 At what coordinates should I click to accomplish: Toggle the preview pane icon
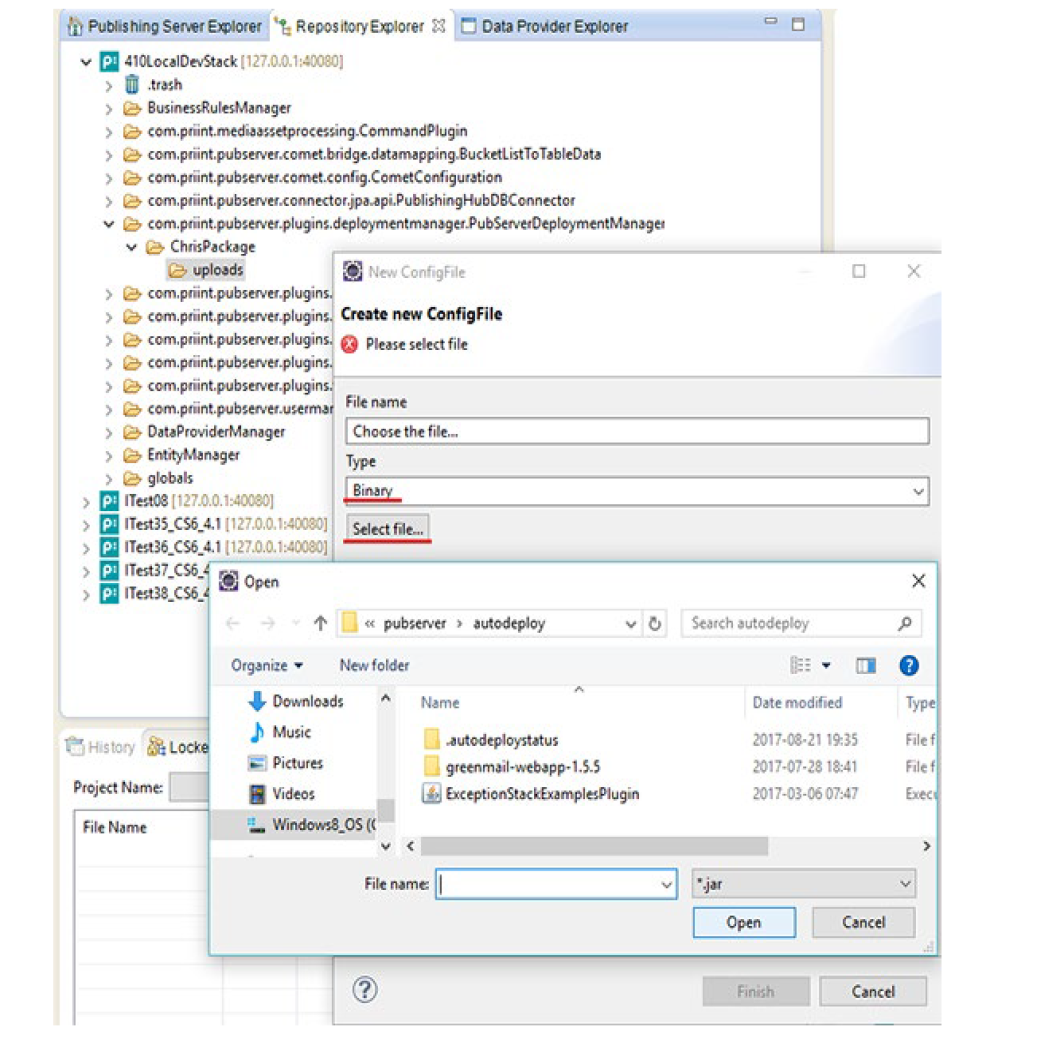click(866, 666)
